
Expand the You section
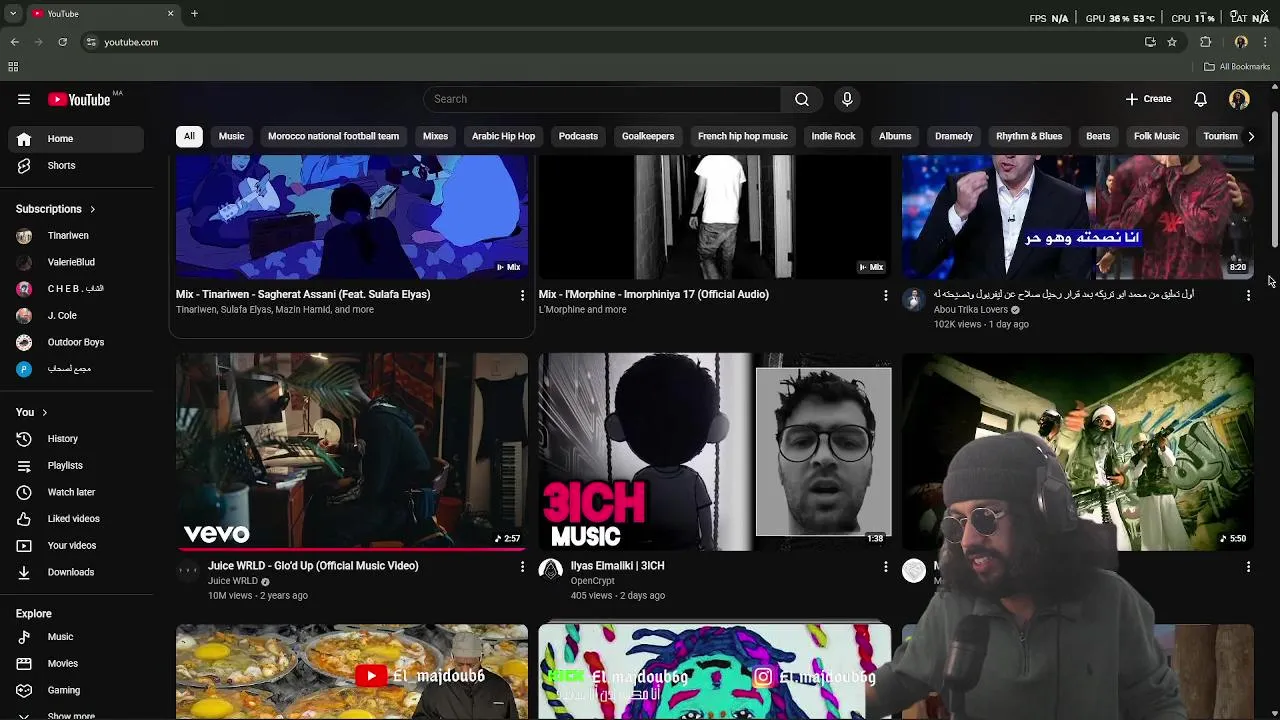tap(31, 412)
